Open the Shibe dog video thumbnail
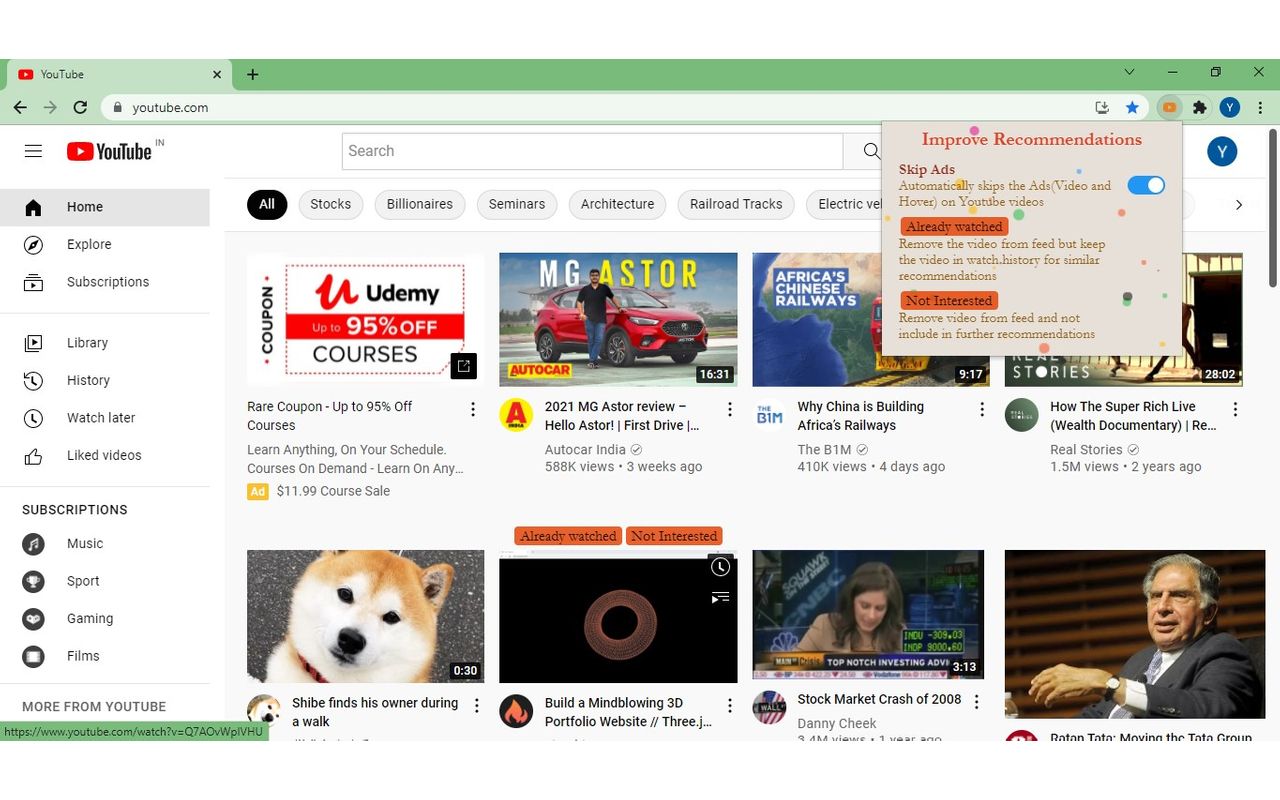The image size is (1280, 800). coord(365,616)
